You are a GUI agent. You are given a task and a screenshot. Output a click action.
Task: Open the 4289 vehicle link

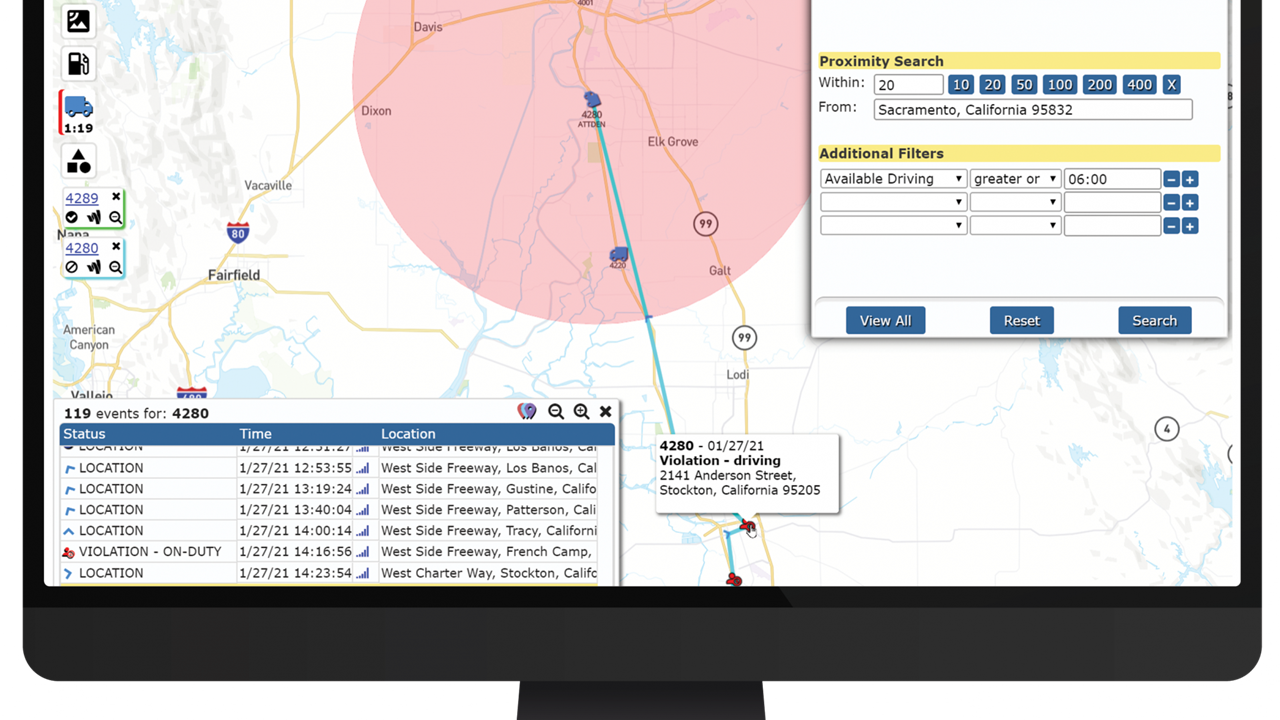click(x=82, y=198)
